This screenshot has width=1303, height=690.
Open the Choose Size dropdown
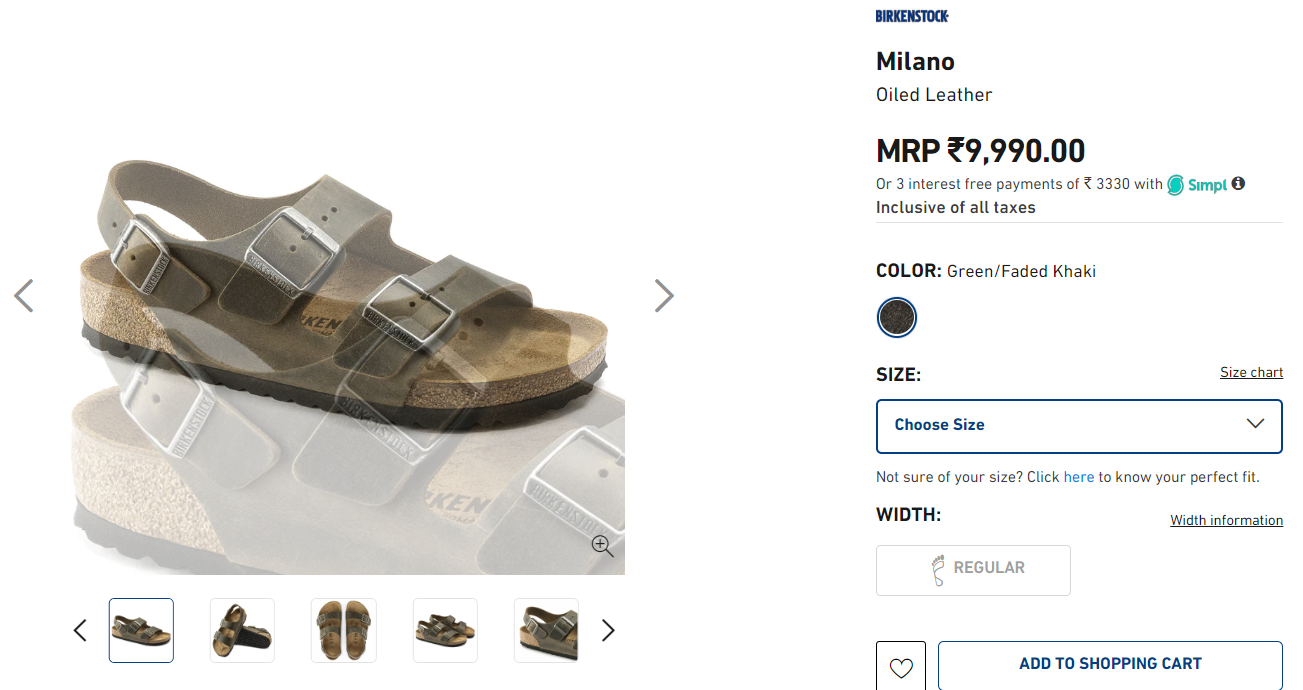pos(1079,426)
